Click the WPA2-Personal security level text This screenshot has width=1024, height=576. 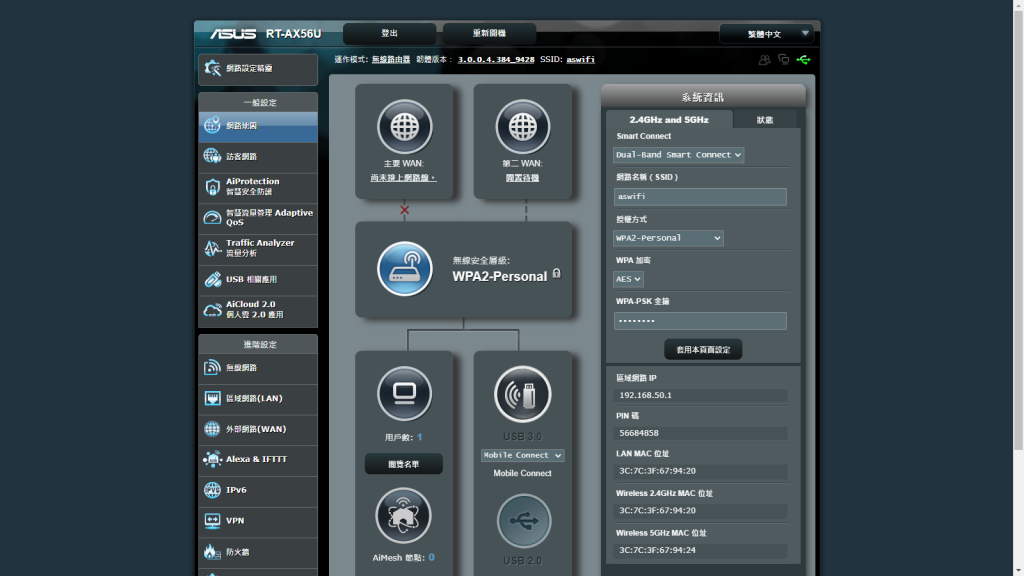(500, 276)
